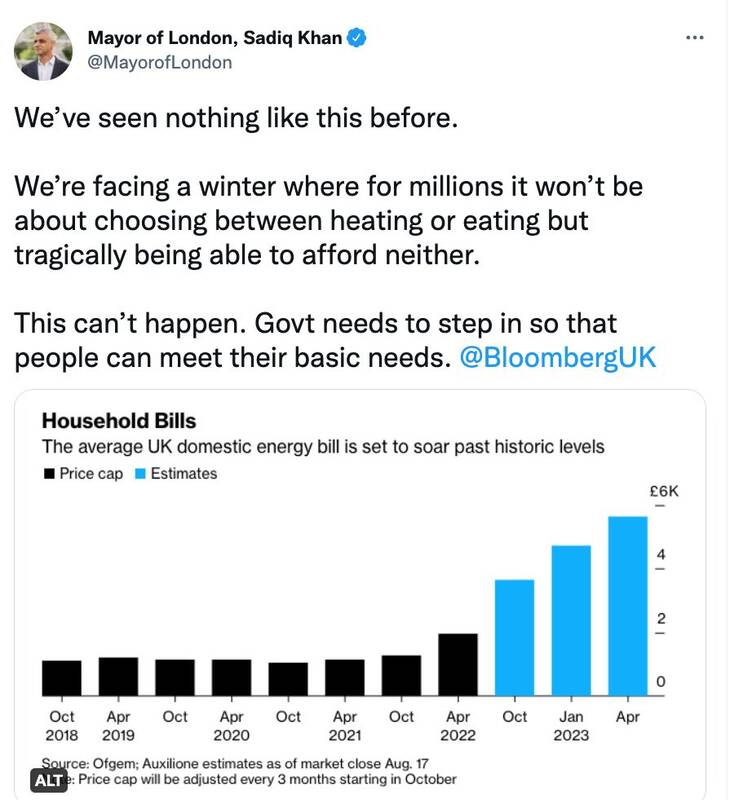This screenshot has height=800, width=730.
Task: Click the tallest blue April 2023 bar
Action: coord(628,606)
